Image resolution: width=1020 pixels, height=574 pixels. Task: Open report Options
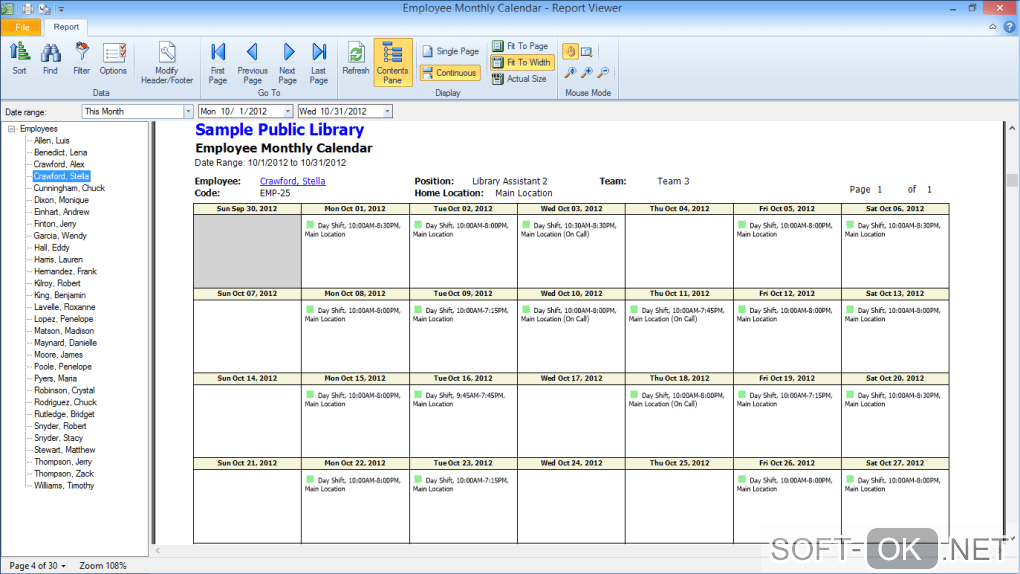(113, 59)
